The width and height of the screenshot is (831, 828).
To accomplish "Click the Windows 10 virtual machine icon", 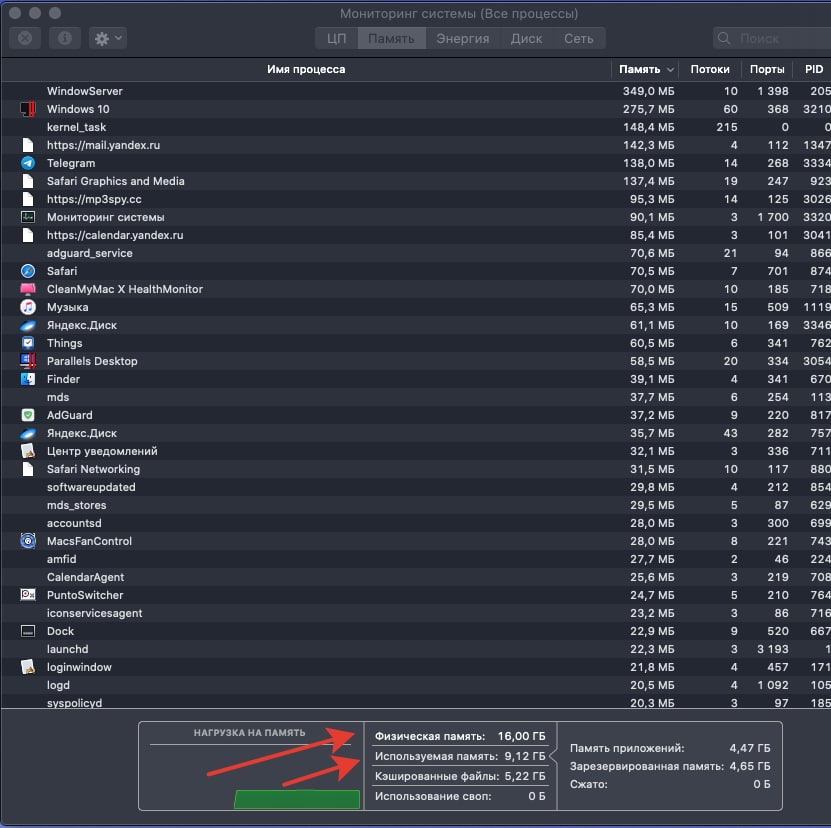I will (x=28, y=109).
